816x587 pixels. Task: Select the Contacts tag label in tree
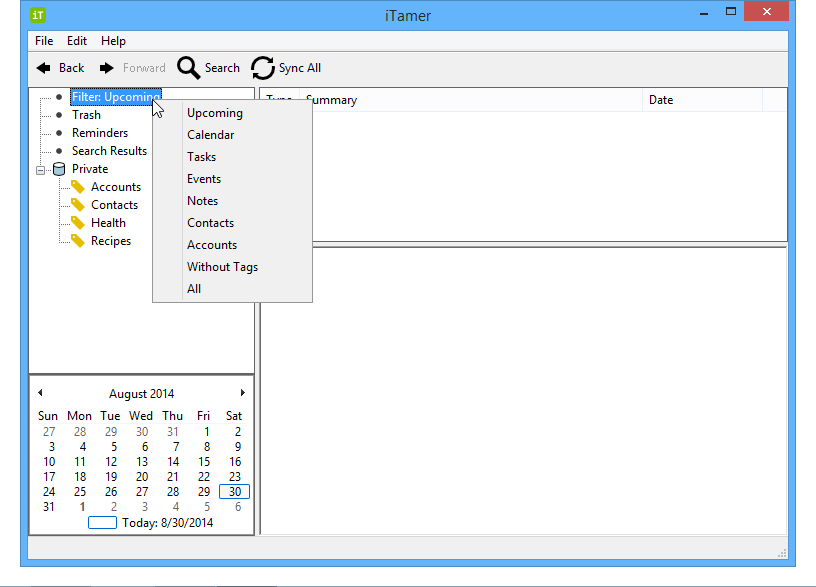(114, 205)
